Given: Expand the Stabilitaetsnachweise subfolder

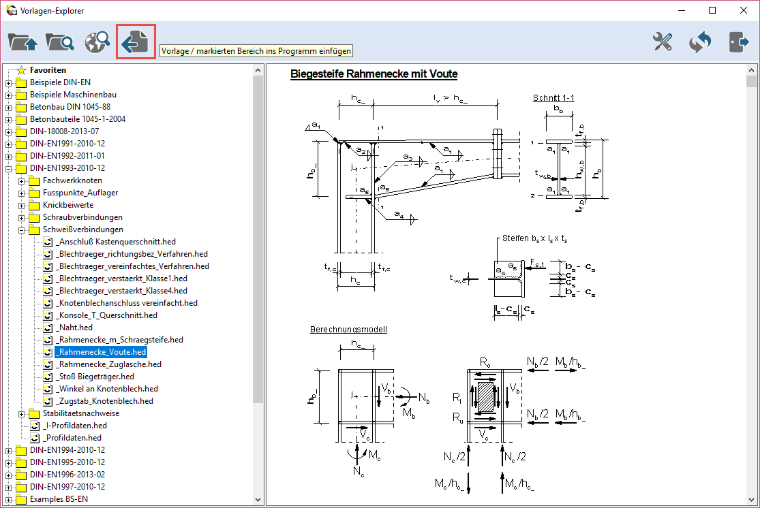Looking at the screenshot, I should [x=21, y=414].
